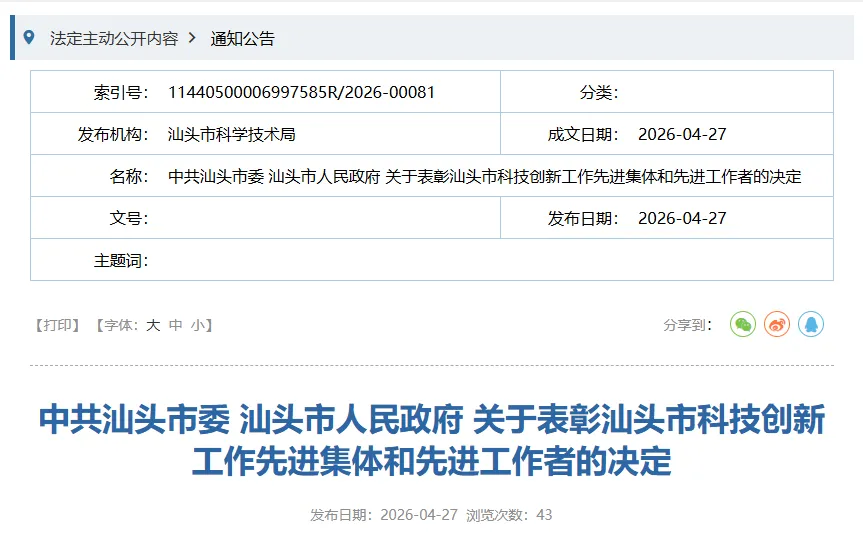Viewport: 863px width, 535px height.
Task: Click the breadcrumb chevron arrow separator
Action: tap(192, 38)
